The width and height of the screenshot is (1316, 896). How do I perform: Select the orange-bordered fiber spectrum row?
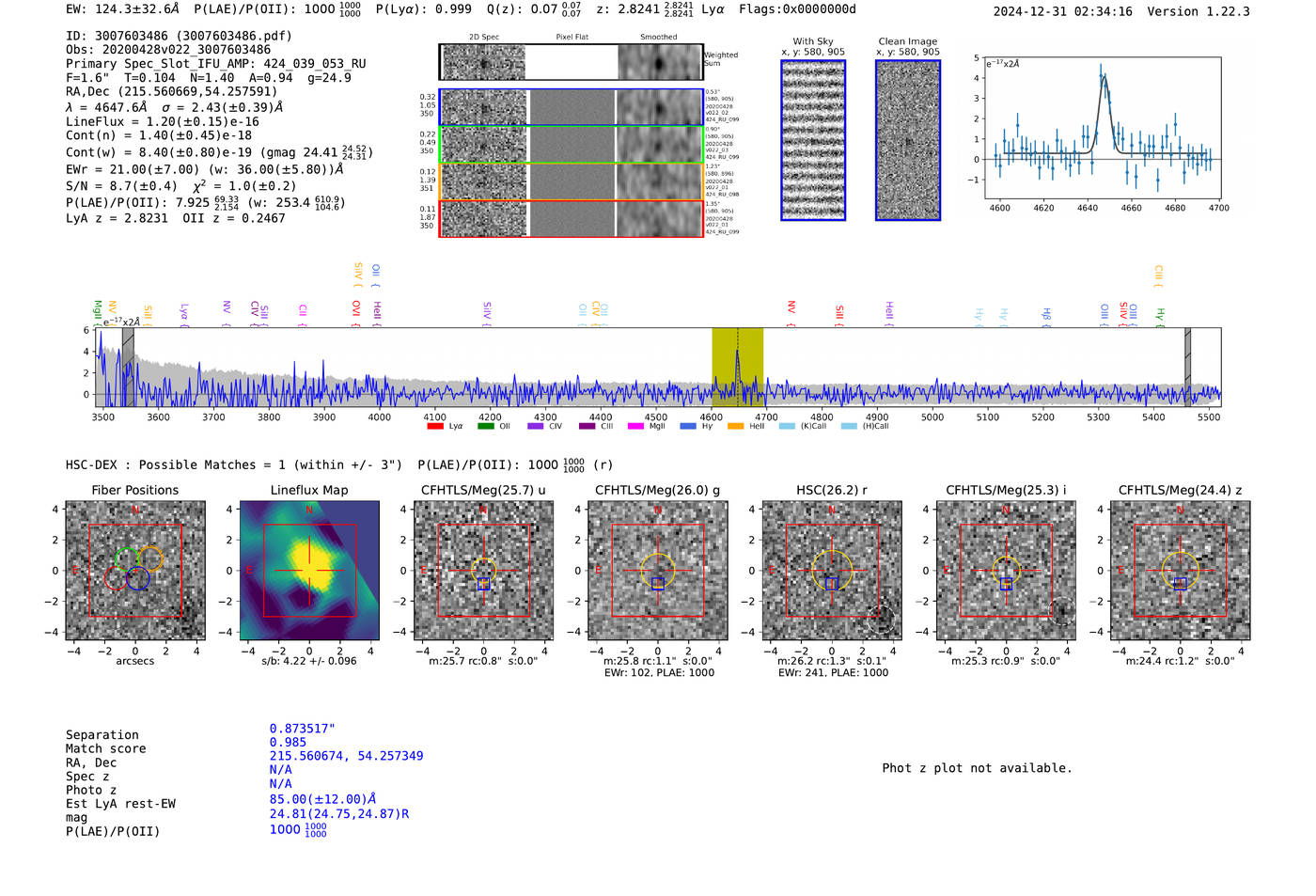(x=572, y=181)
